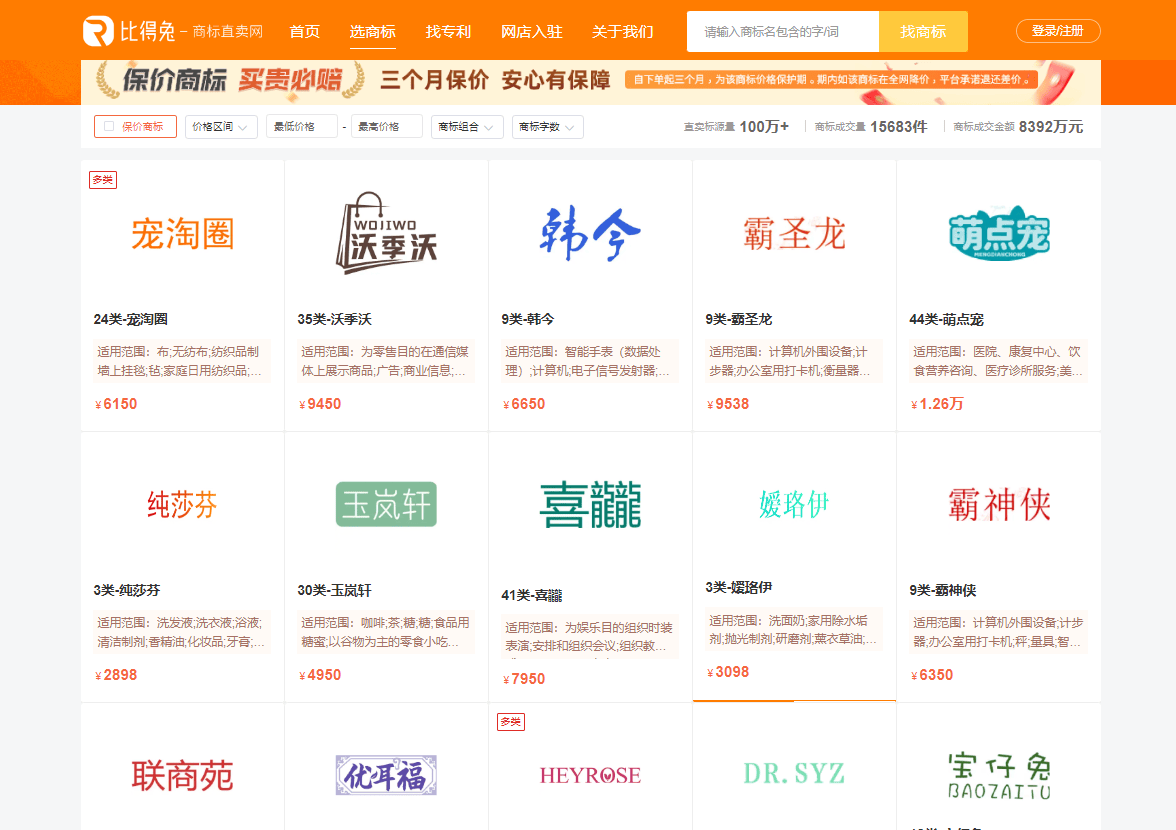Open 关于我们 page

(622, 31)
